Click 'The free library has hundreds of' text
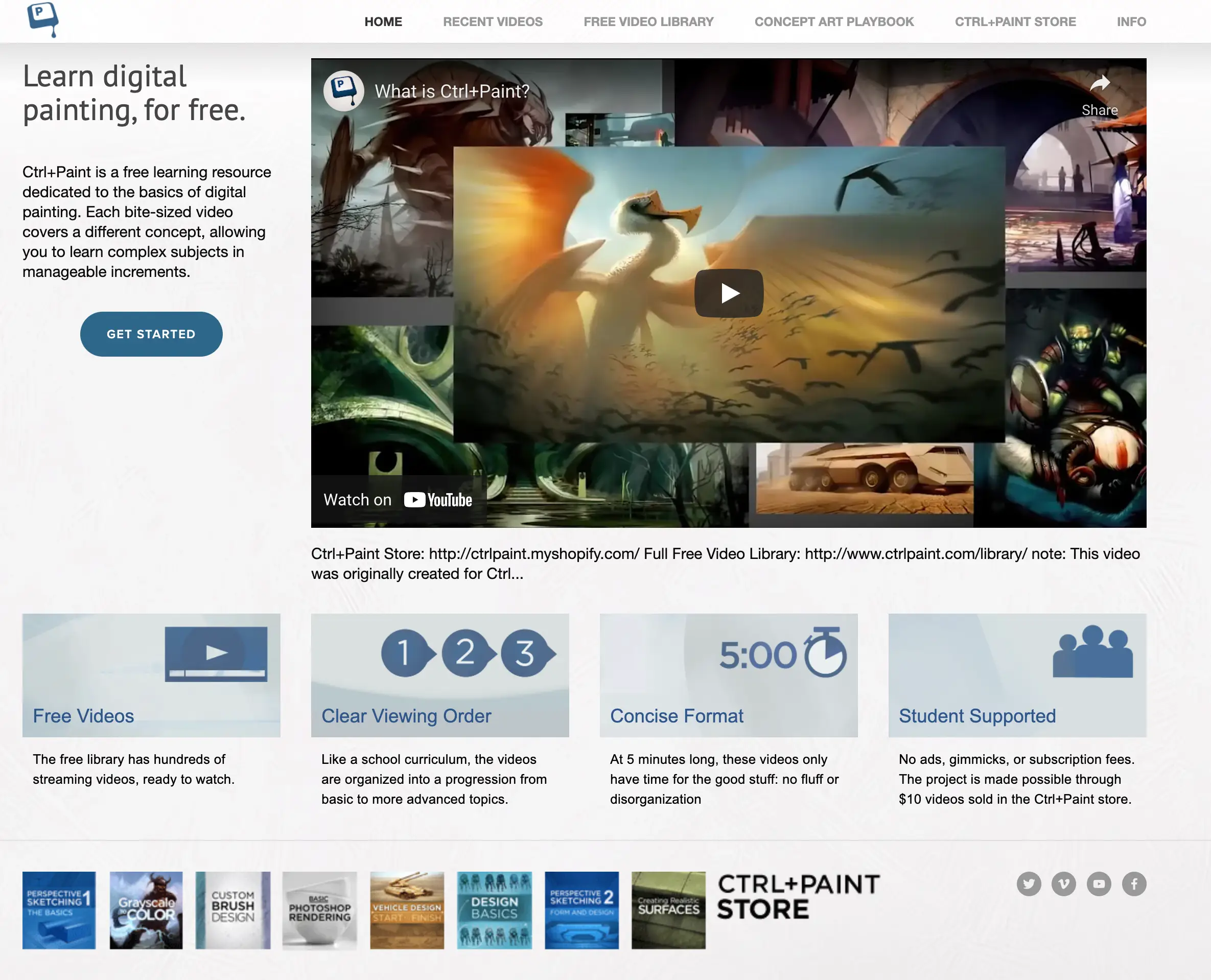Viewport: 1211px width, 980px height. [129, 759]
